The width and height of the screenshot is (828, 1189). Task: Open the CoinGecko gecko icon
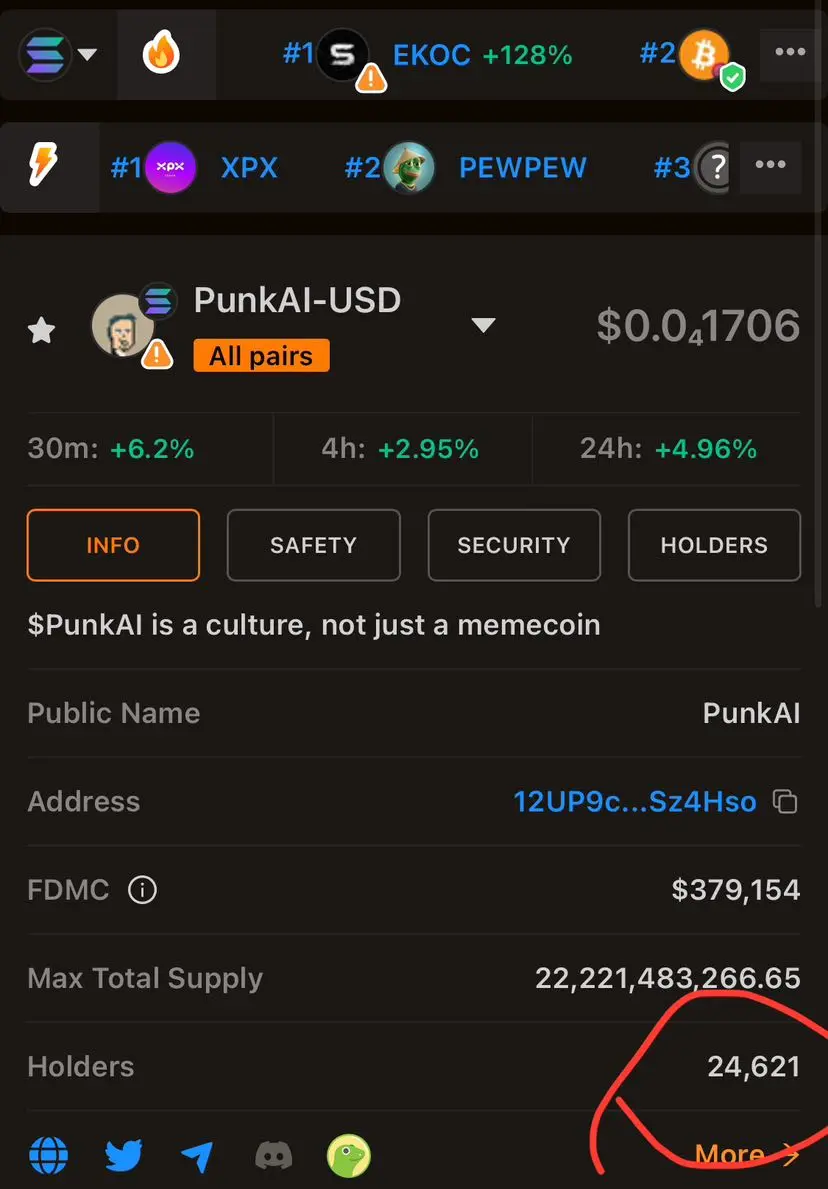348,1156
